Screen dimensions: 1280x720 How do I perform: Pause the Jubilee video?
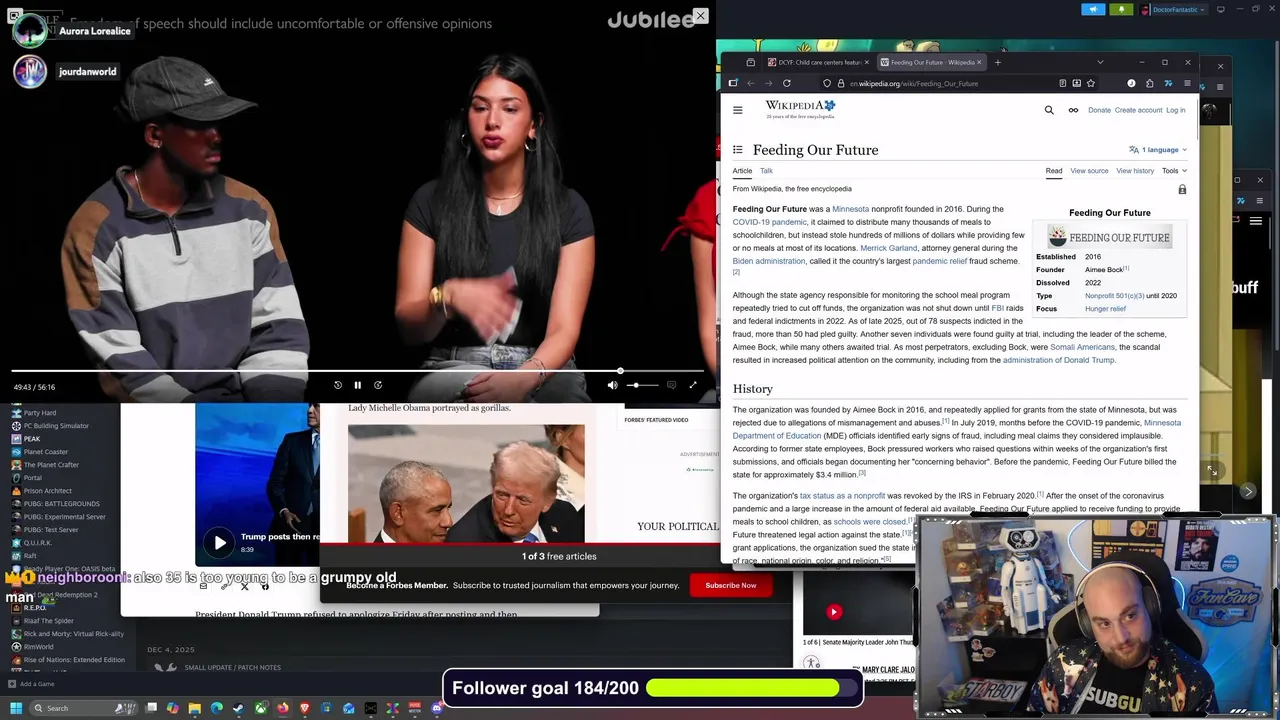click(357, 385)
